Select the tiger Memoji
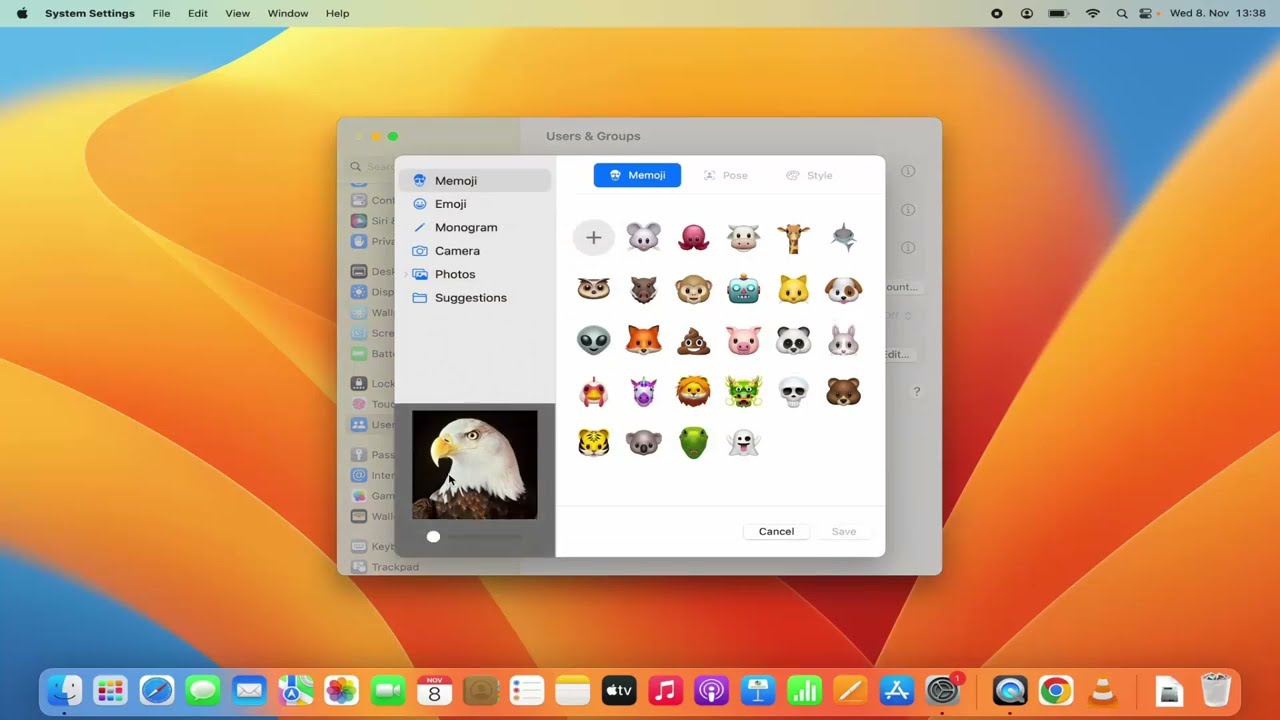Screen dimensions: 1280x720 point(593,442)
